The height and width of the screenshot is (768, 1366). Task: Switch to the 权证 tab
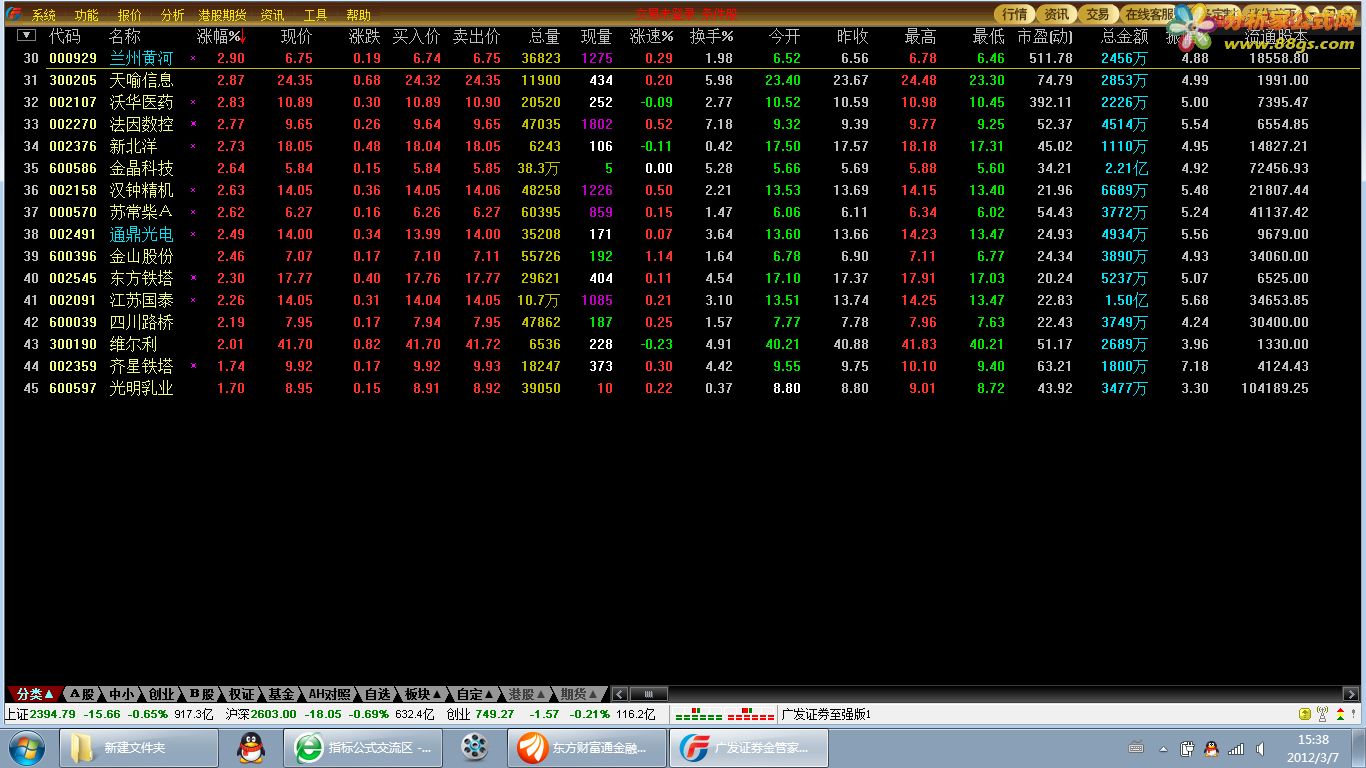pos(241,694)
